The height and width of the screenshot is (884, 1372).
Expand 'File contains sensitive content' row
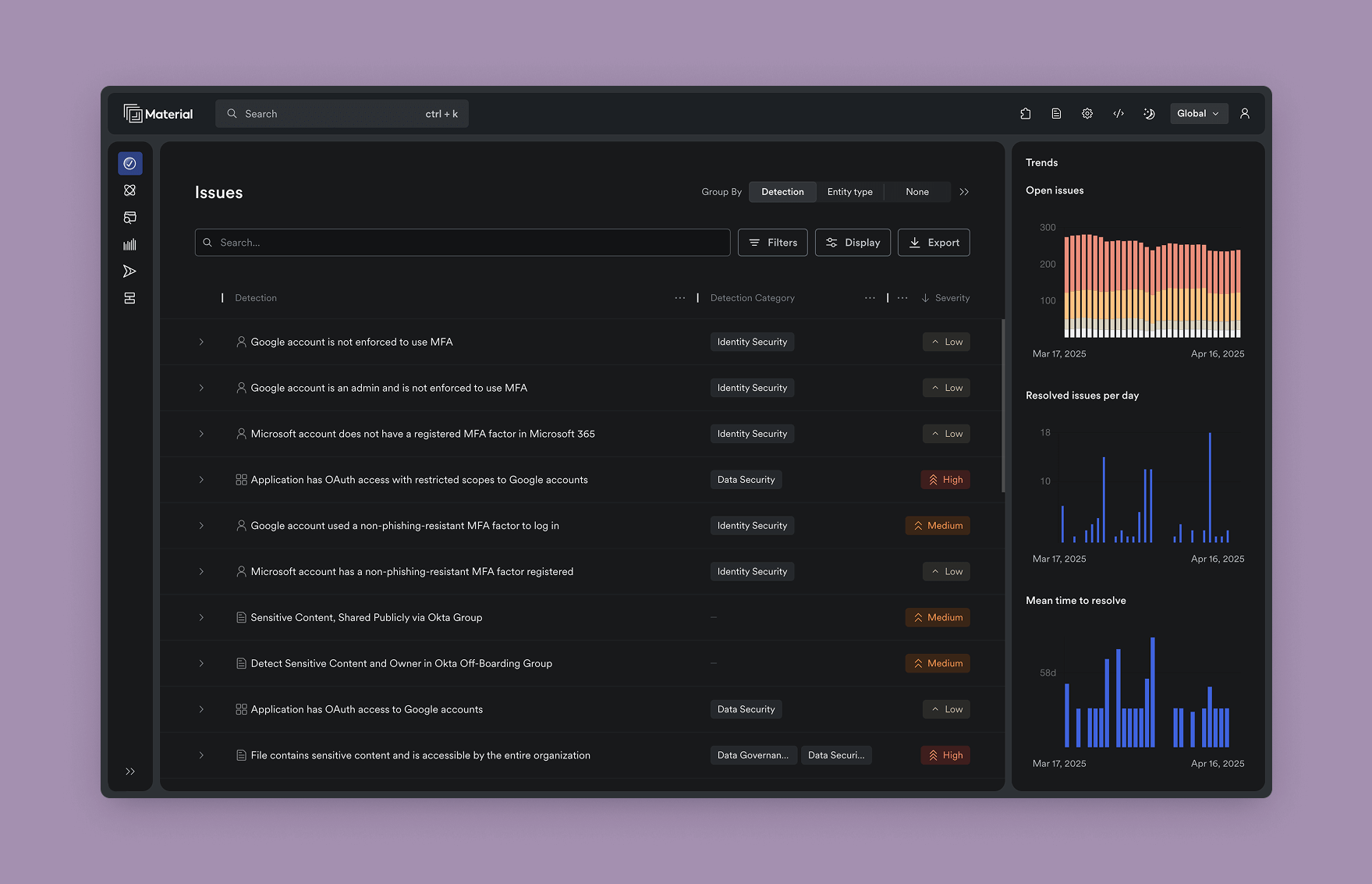click(201, 755)
